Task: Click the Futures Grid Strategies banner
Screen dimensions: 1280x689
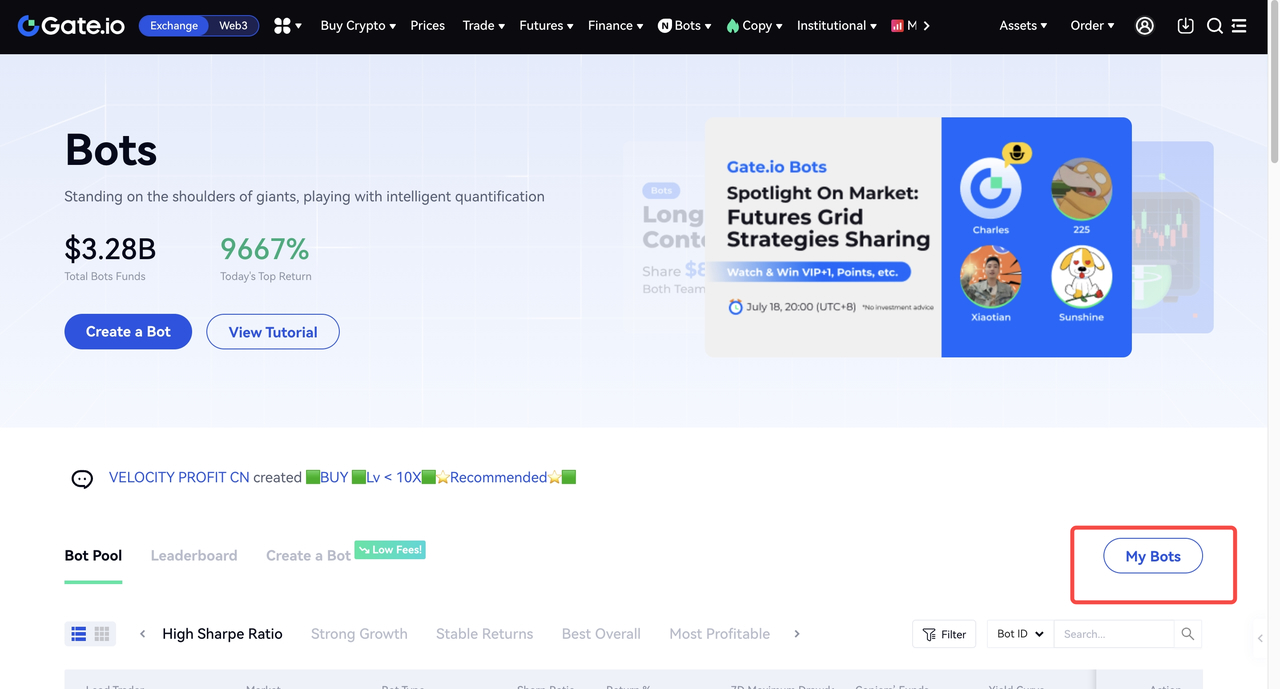Action: point(918,237)
